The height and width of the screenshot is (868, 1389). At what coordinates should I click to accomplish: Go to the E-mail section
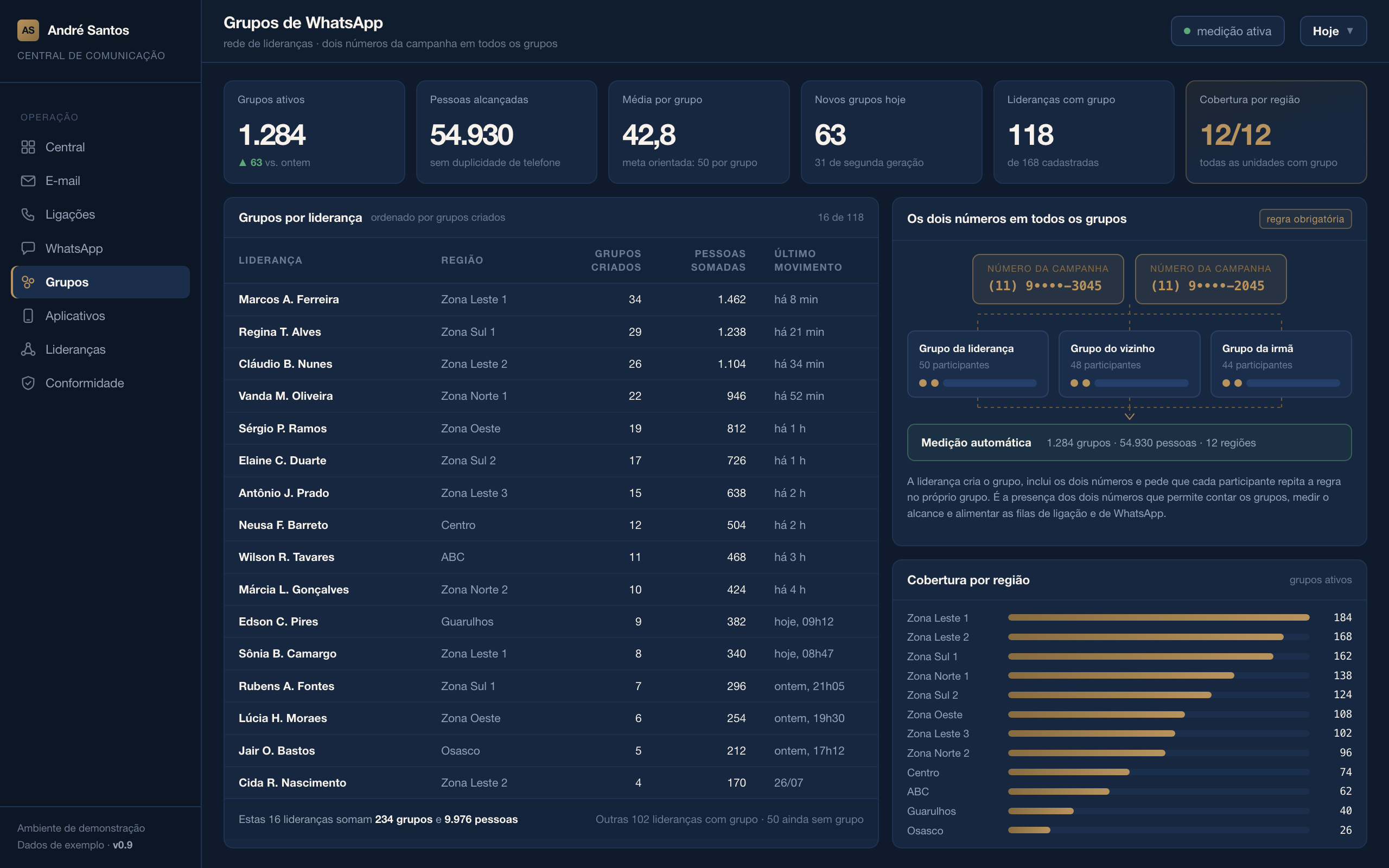point(100,181)
